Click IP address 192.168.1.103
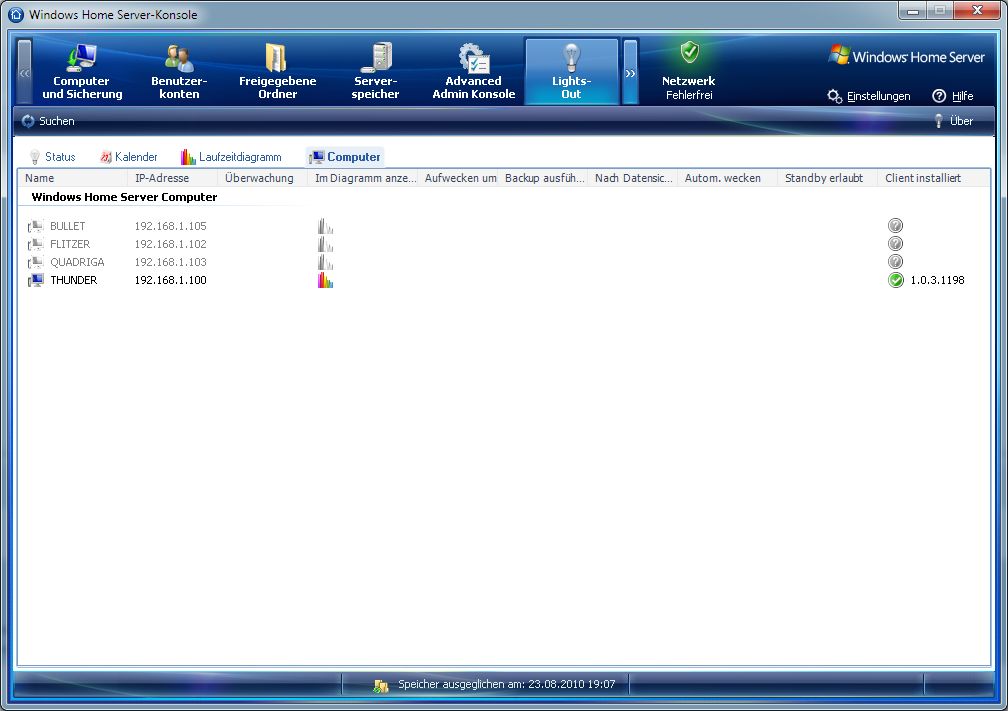This screenshot has width=1008, height=711. [x=170, y=262]
